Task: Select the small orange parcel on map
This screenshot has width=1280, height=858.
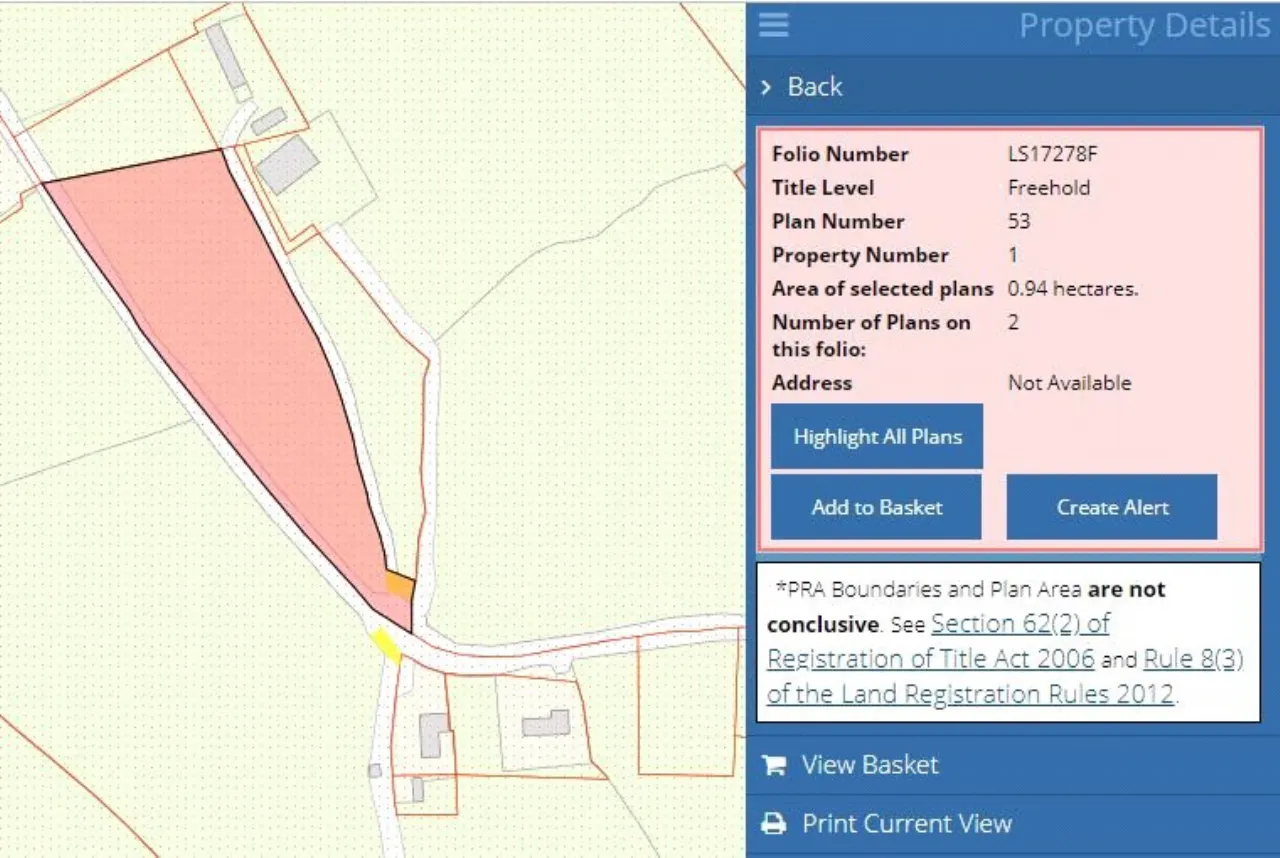Action: [x=400, y=585]
